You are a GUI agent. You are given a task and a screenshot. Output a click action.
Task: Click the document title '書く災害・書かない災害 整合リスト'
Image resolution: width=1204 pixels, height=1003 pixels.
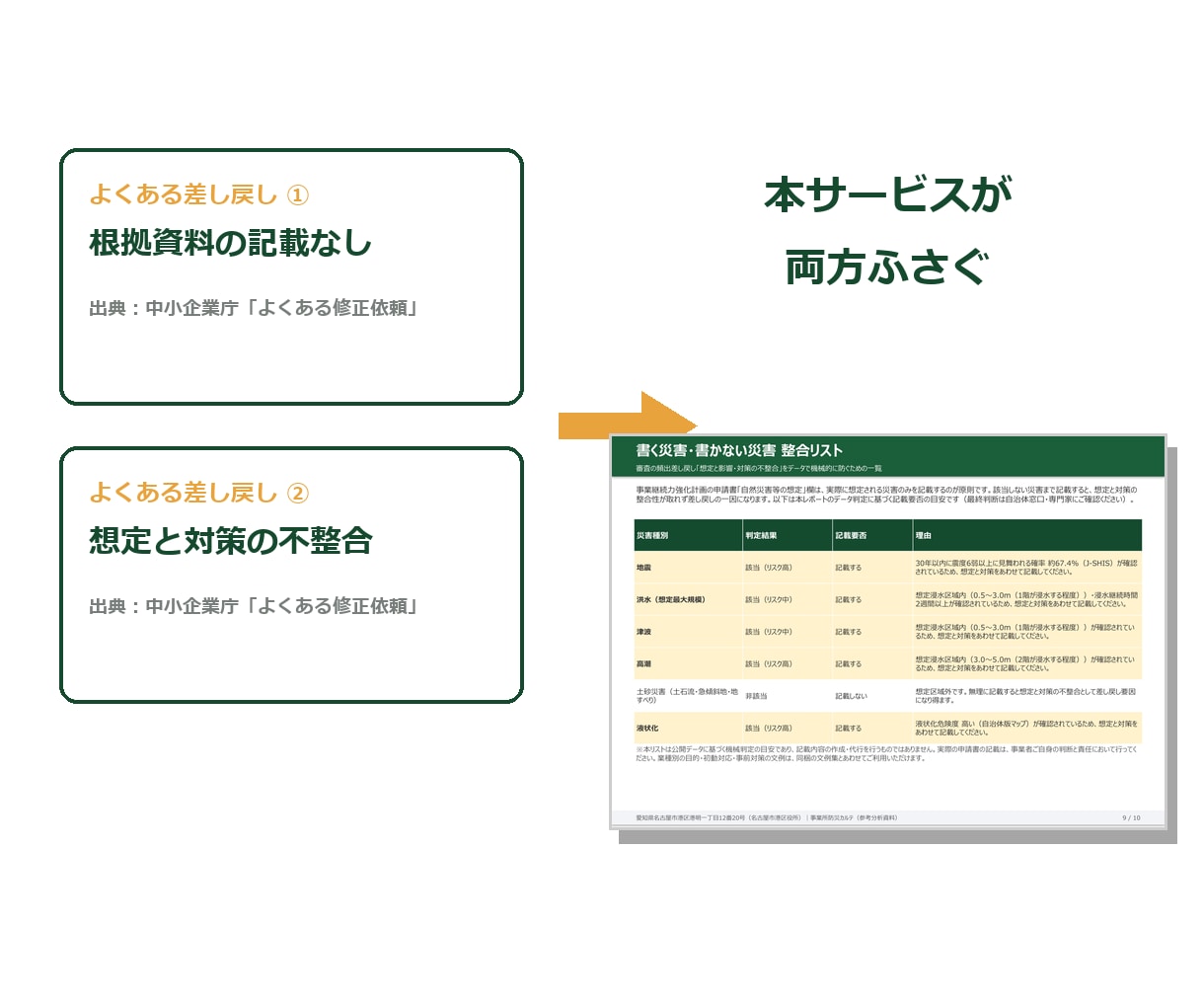point(739,450)
